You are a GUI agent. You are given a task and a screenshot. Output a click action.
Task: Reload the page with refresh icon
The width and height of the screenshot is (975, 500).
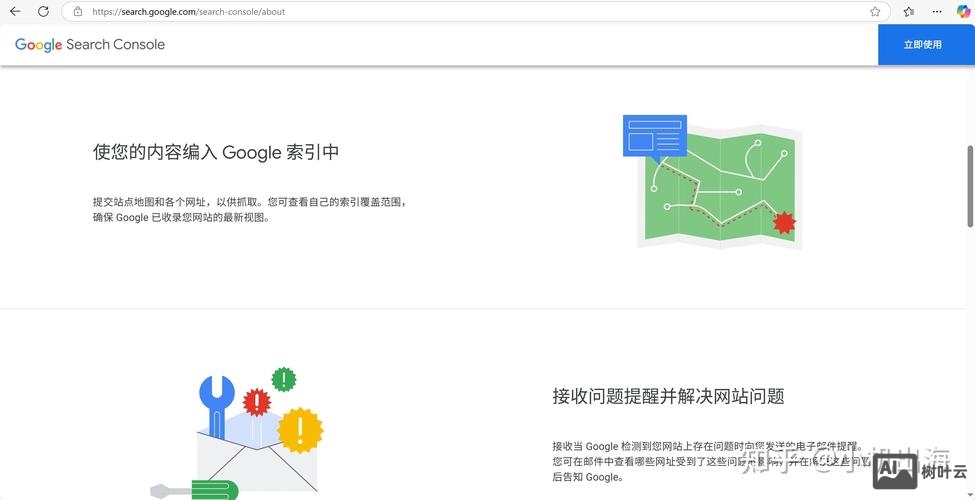[44, 11]
